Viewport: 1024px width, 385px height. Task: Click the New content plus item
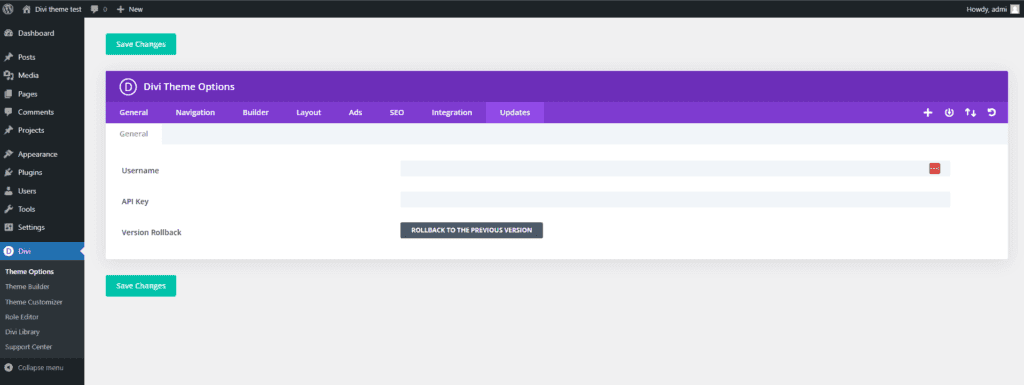tap(129, 9)
